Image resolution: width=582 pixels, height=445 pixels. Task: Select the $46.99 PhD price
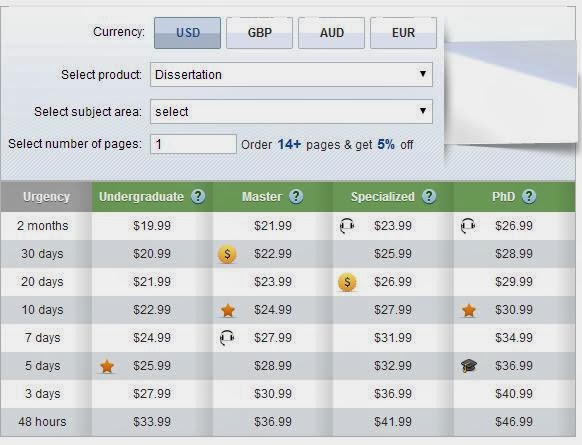click(x=514, y=422)
